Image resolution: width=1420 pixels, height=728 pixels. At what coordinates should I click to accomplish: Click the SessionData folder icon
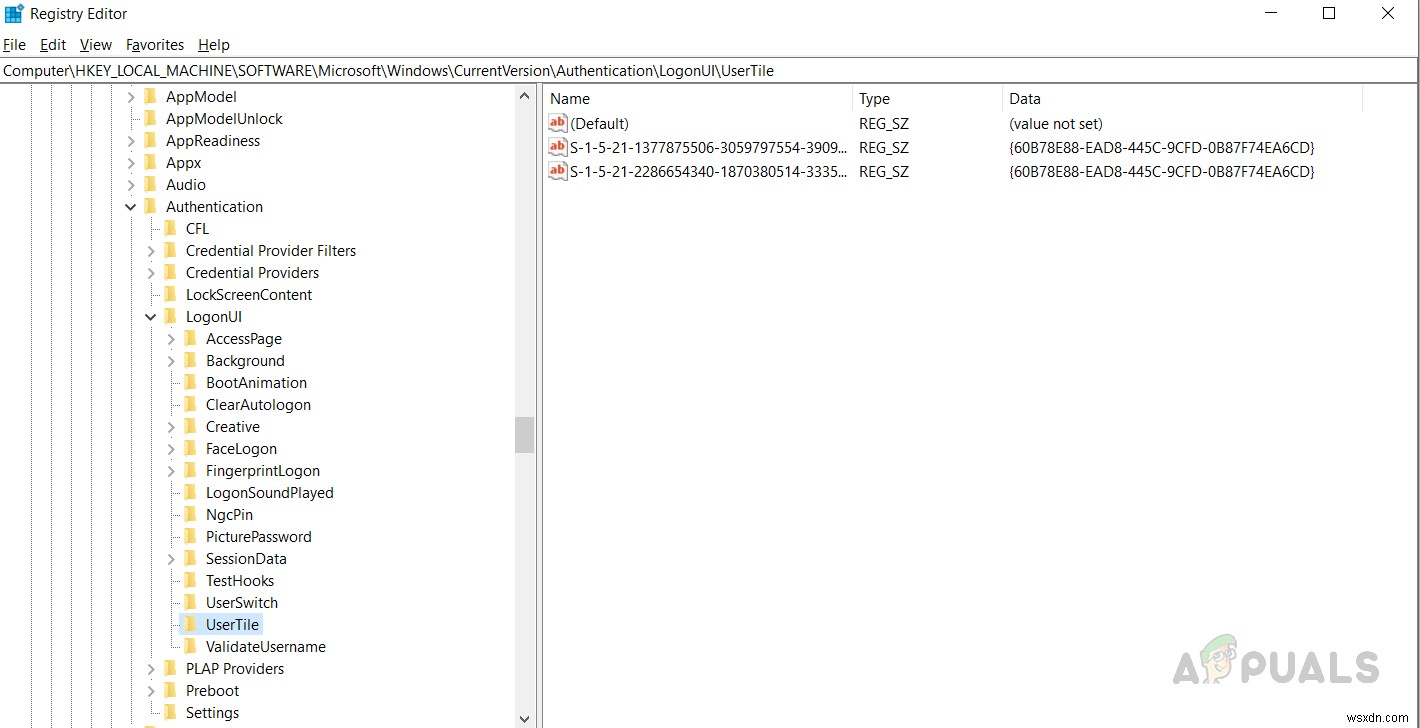pyautogui.click(x=191, y=559)
